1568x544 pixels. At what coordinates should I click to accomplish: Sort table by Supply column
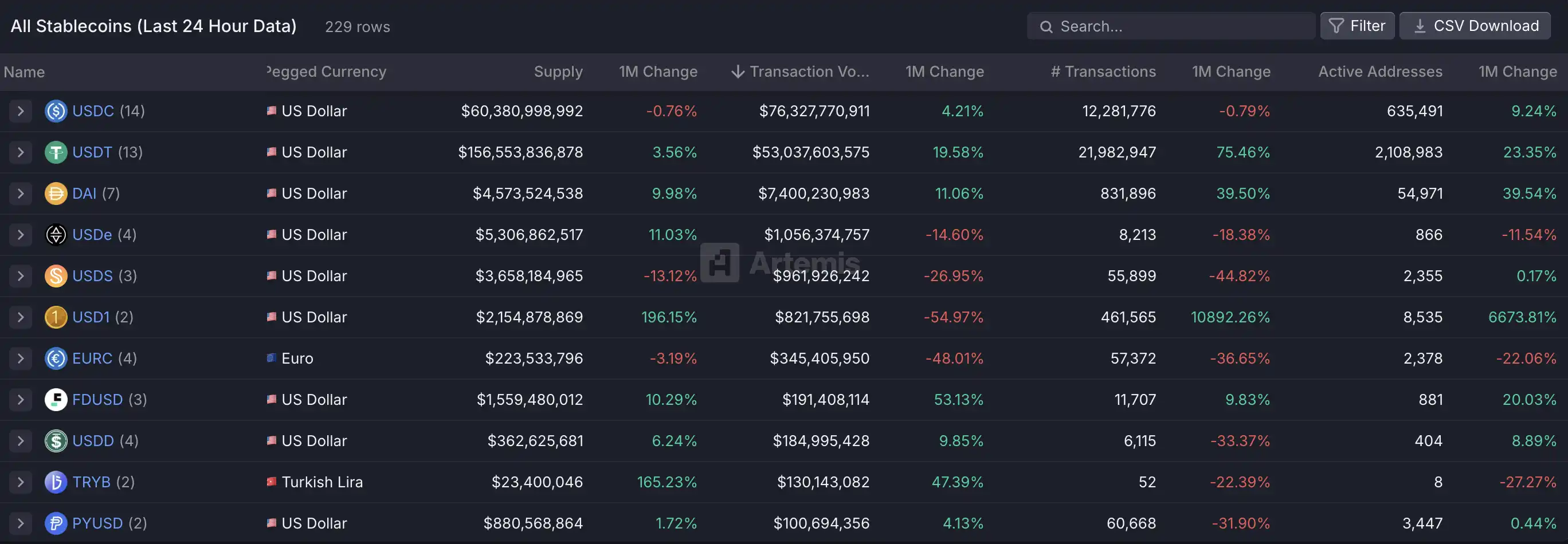(x=558, y=71)
